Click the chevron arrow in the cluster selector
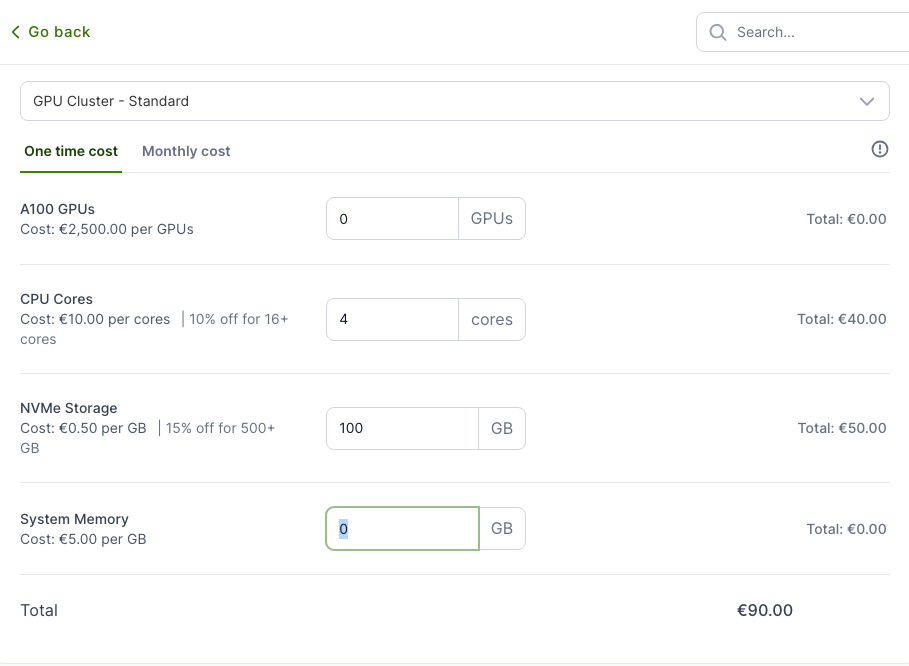 [x=867, y=101]
